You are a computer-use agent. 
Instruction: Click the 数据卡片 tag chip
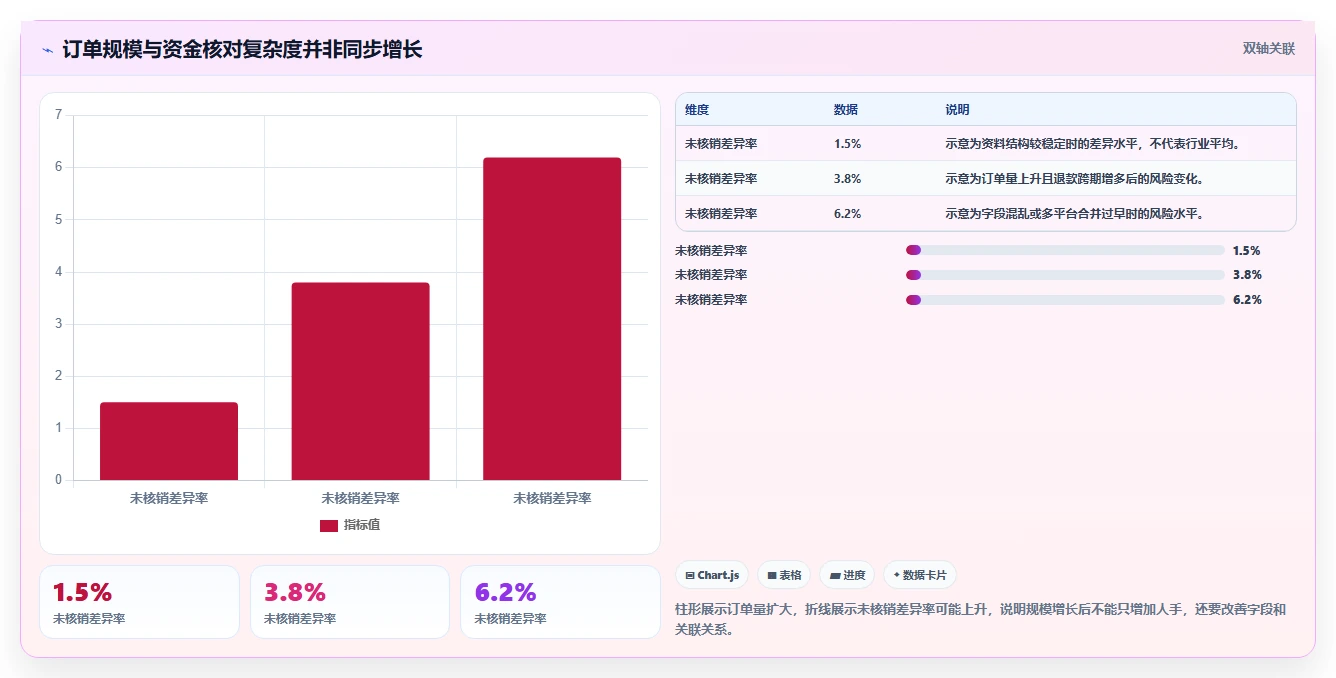(x=920, y=575)
